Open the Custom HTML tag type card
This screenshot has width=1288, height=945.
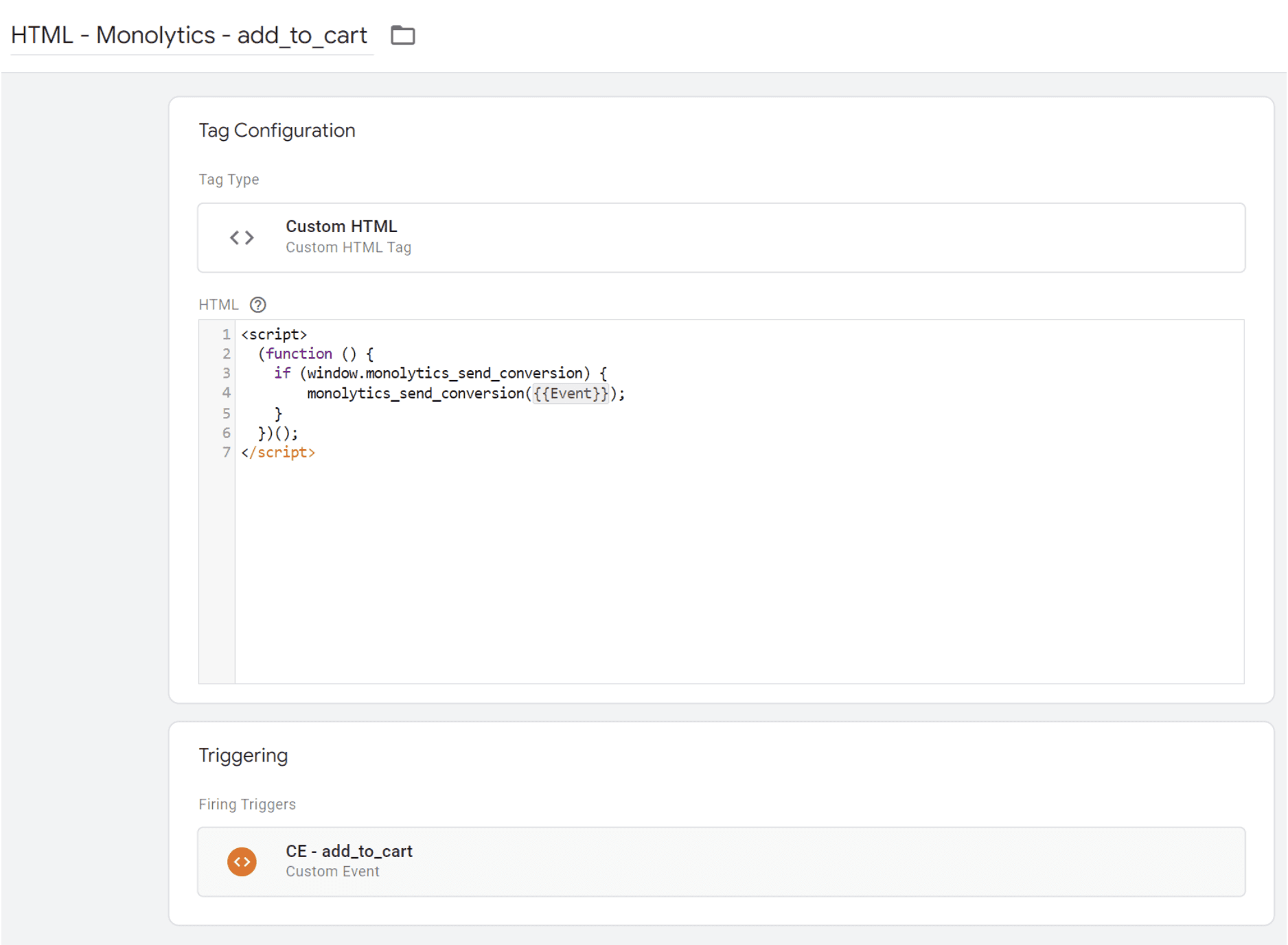click(721, 238)
